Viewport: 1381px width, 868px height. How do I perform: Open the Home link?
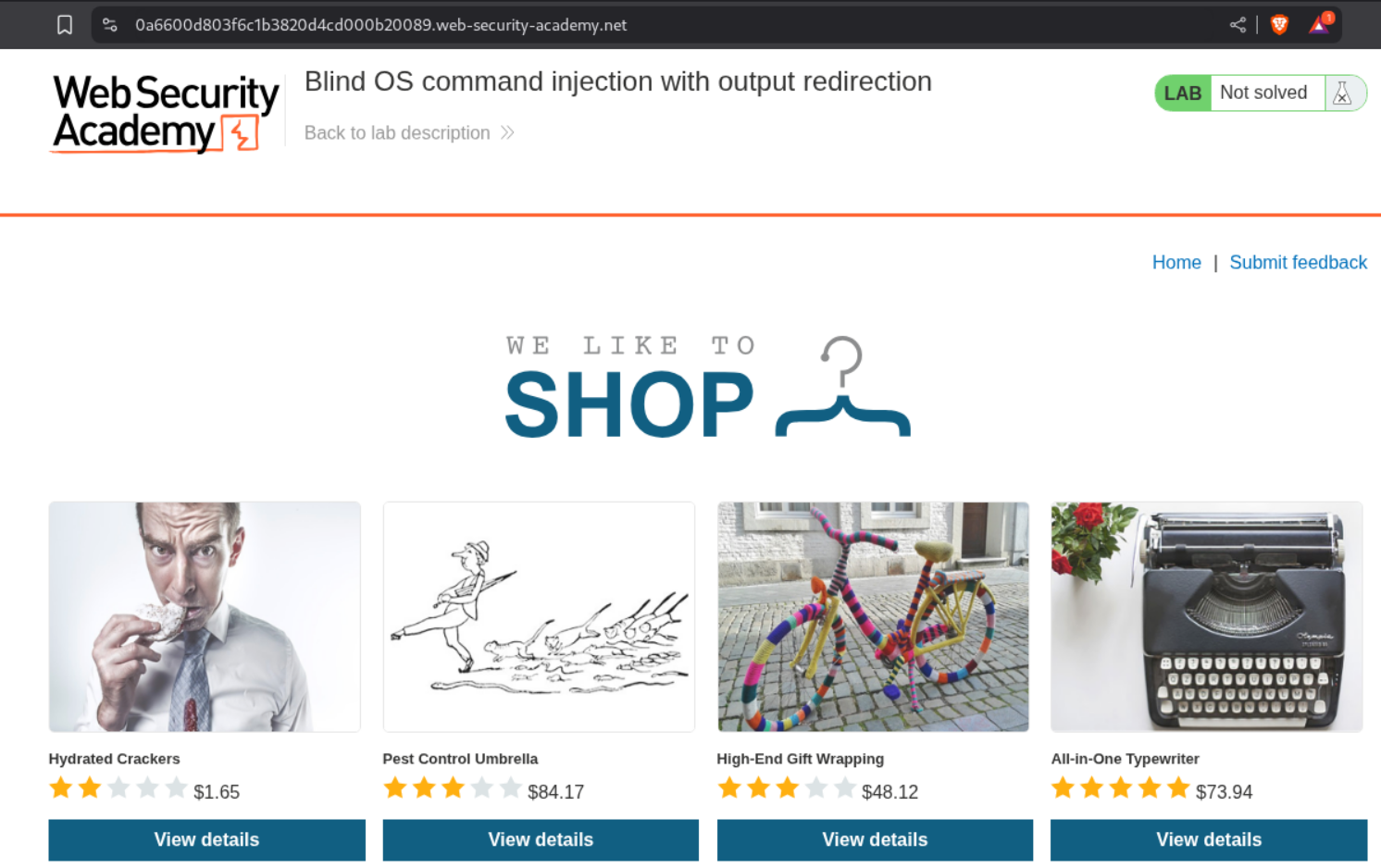click(x=1176, y=262)
